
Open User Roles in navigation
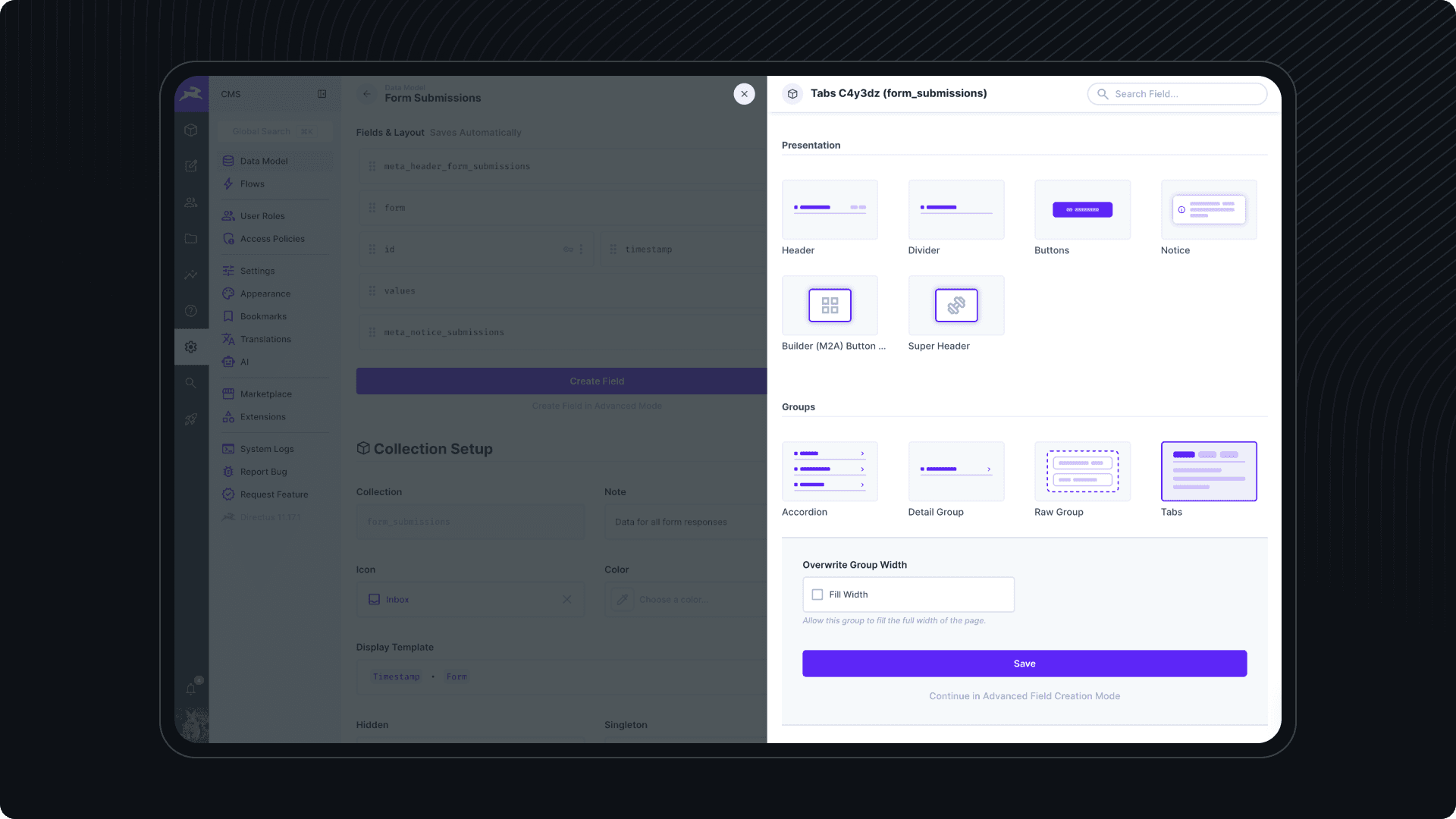pyautogui.click(x=276, y=216)
